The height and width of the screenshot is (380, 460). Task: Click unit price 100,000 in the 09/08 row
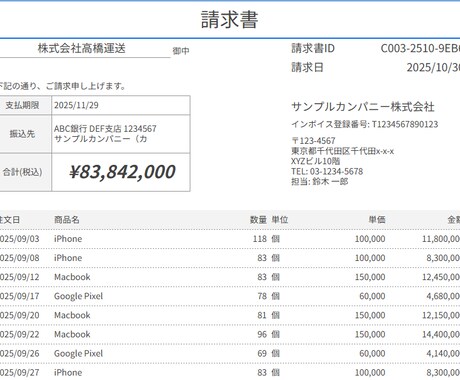(370, 258)
